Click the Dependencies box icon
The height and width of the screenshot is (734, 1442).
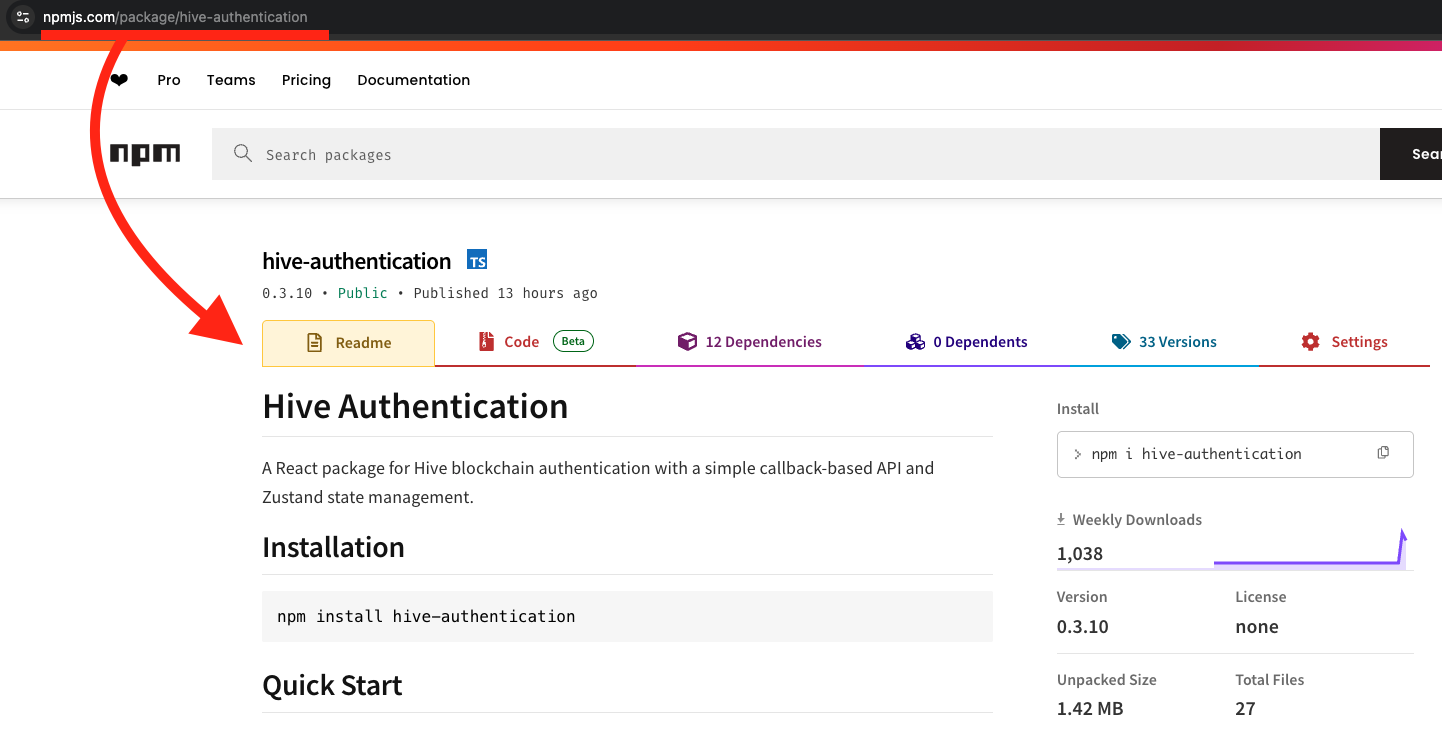[x=687, y=342]
